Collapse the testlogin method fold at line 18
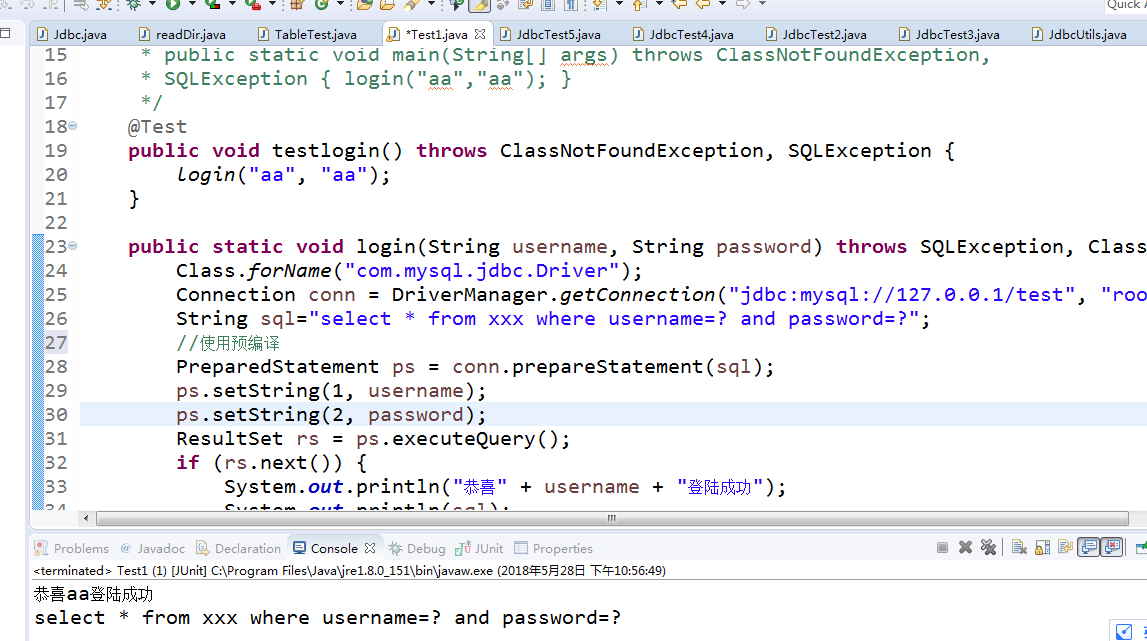The height and width of the screenshot is (641, 1147). (x=72, y=126)
